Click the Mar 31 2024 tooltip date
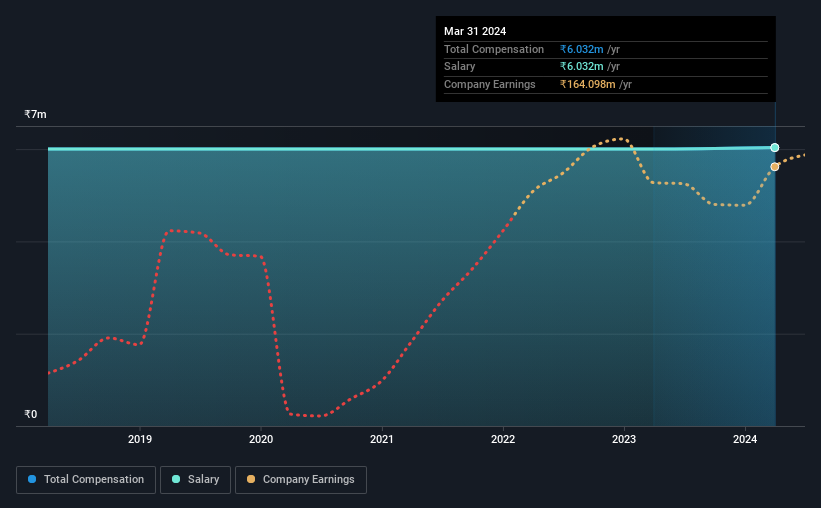 point(475,31)
